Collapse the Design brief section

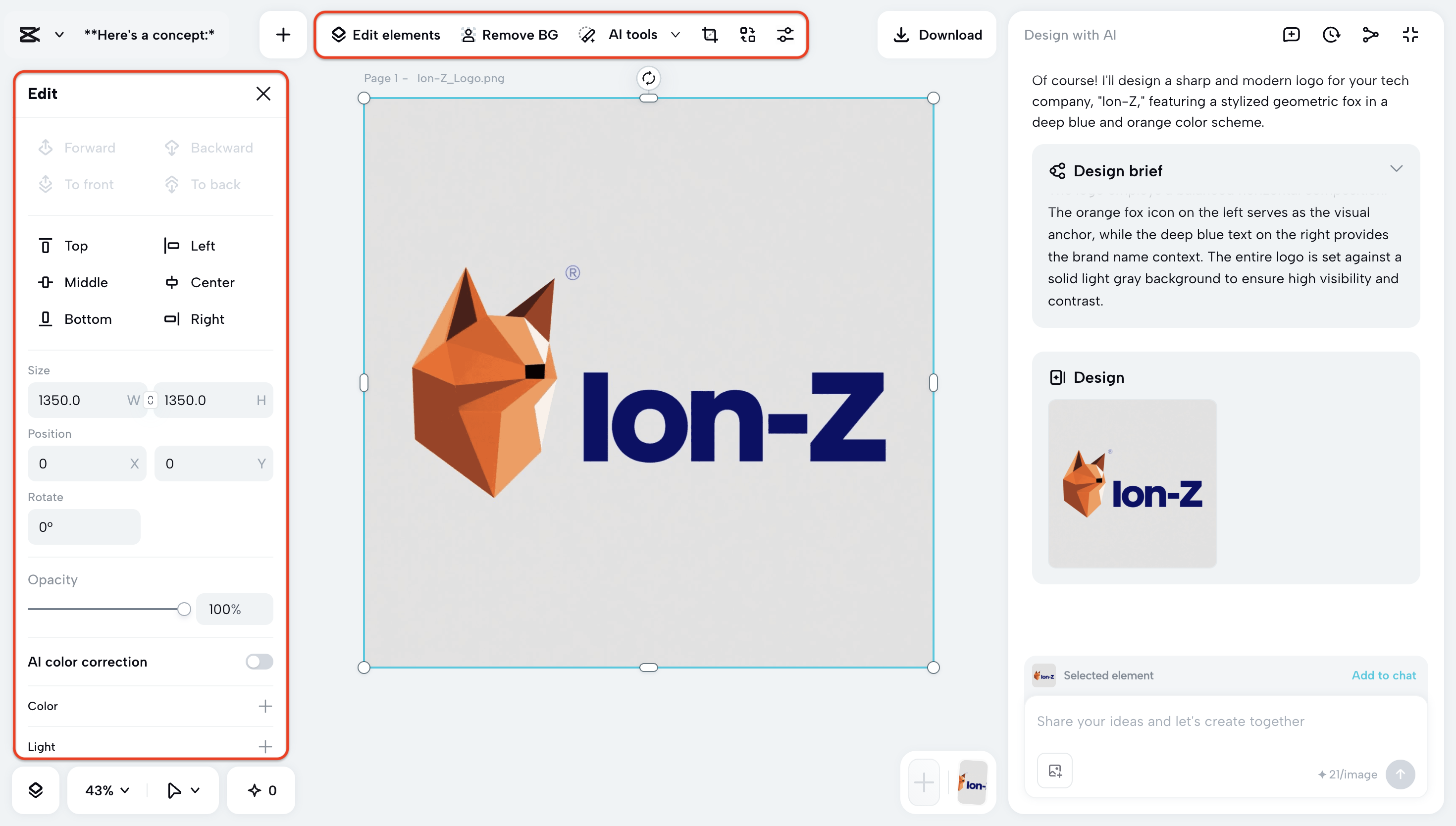(x=1397, y=168)
